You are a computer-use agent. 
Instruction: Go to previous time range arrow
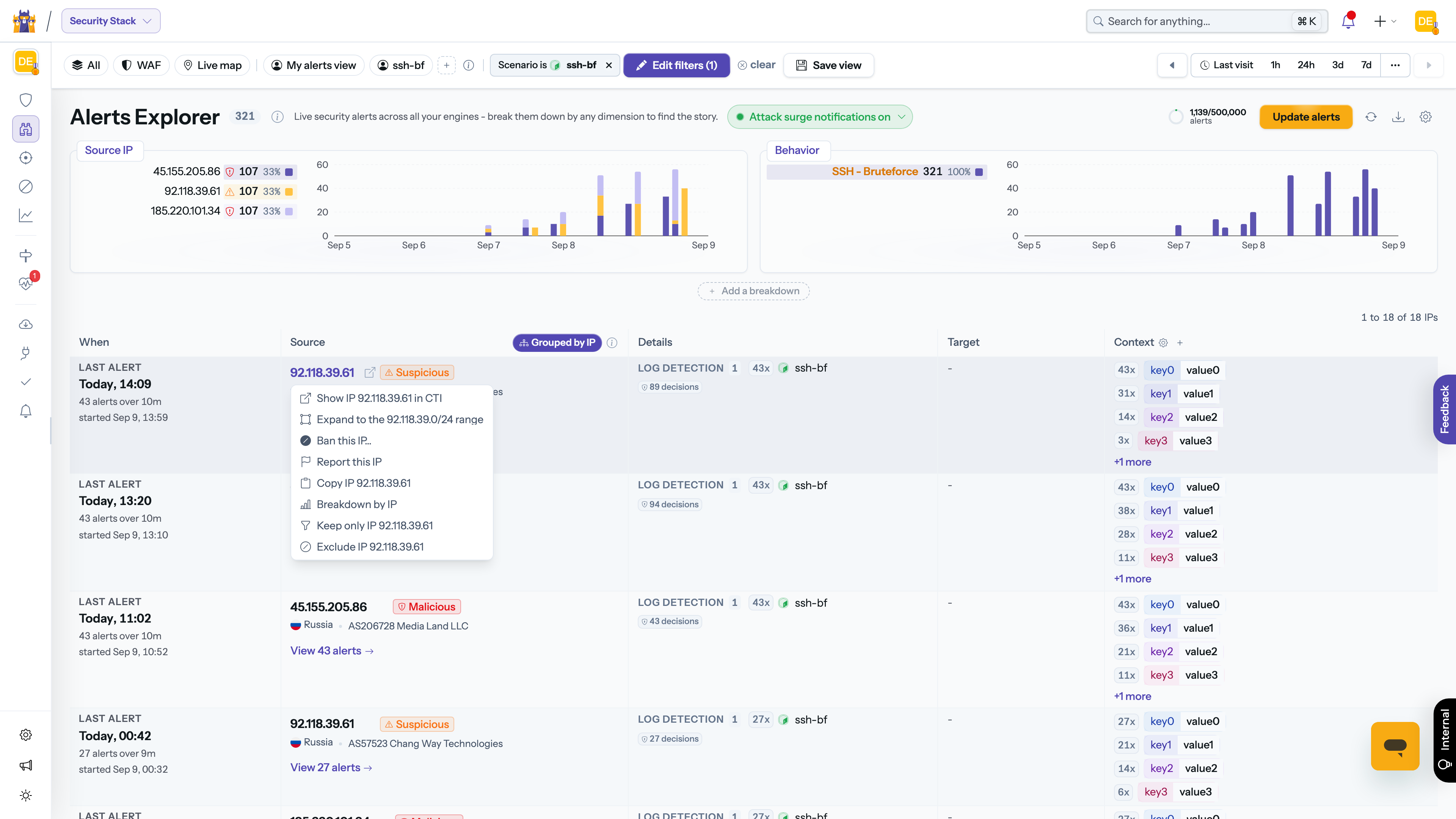(1172, 65)
